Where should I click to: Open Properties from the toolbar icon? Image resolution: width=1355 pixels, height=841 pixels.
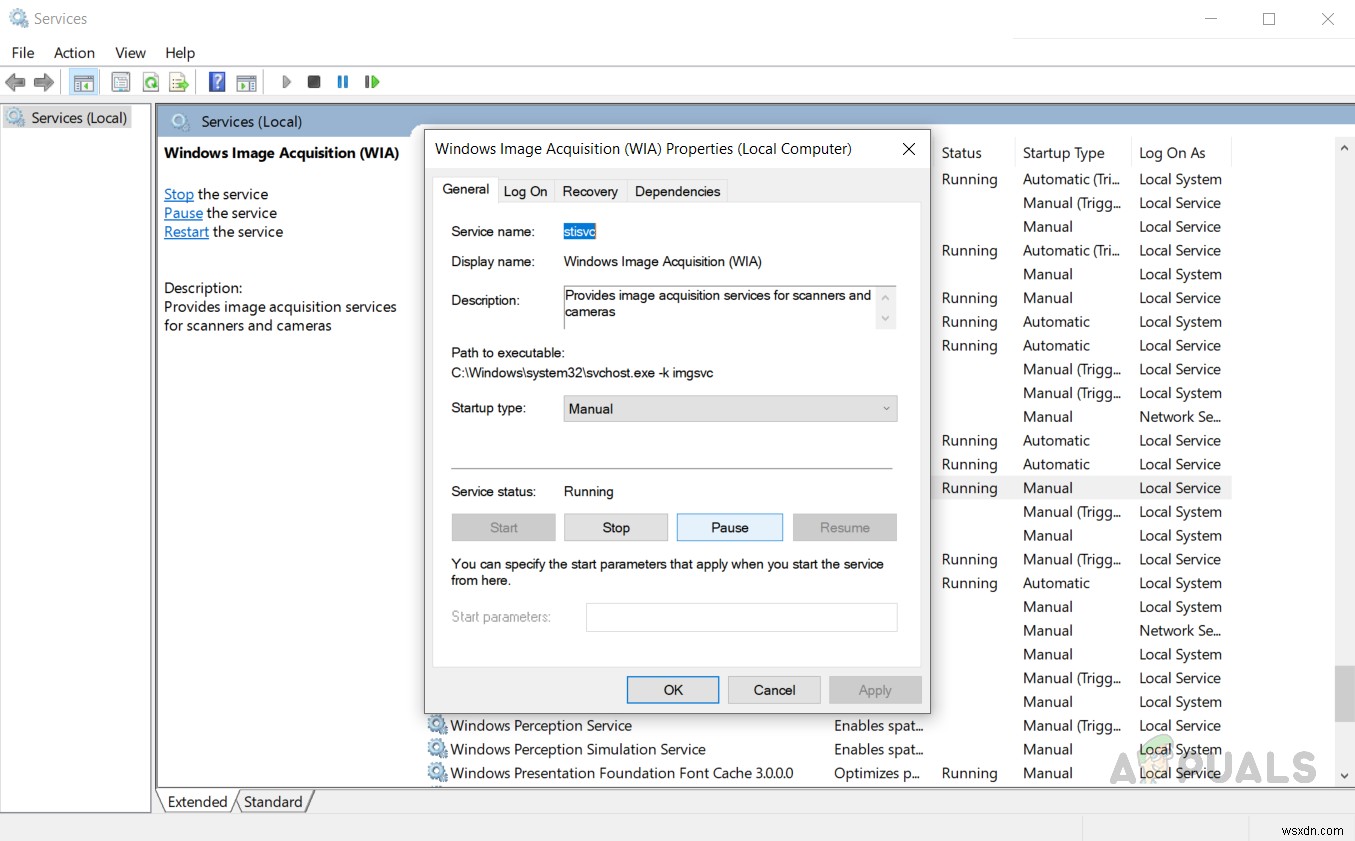pos(121,82)
